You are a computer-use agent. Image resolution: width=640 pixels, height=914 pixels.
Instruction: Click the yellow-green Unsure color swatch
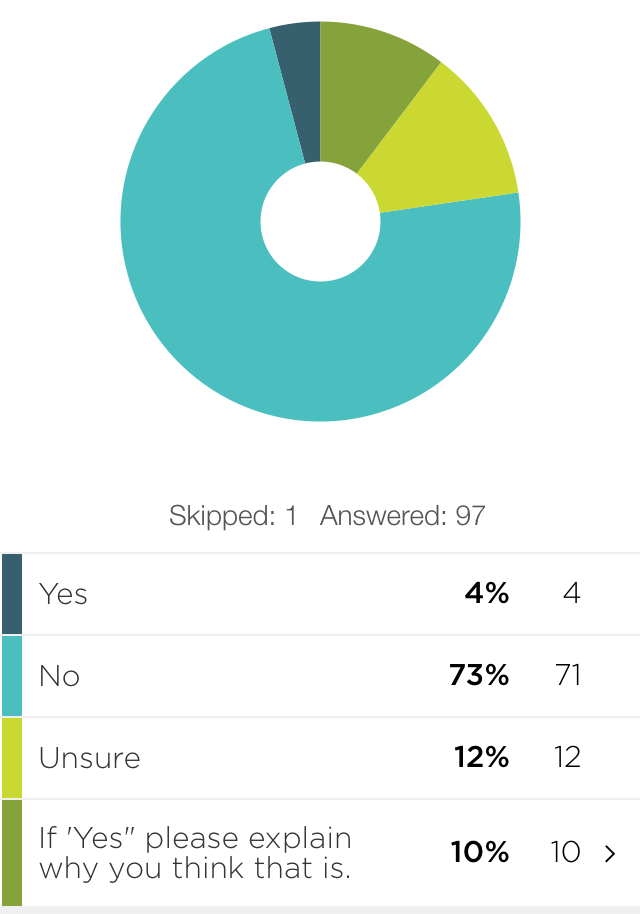tap(12, 758)
